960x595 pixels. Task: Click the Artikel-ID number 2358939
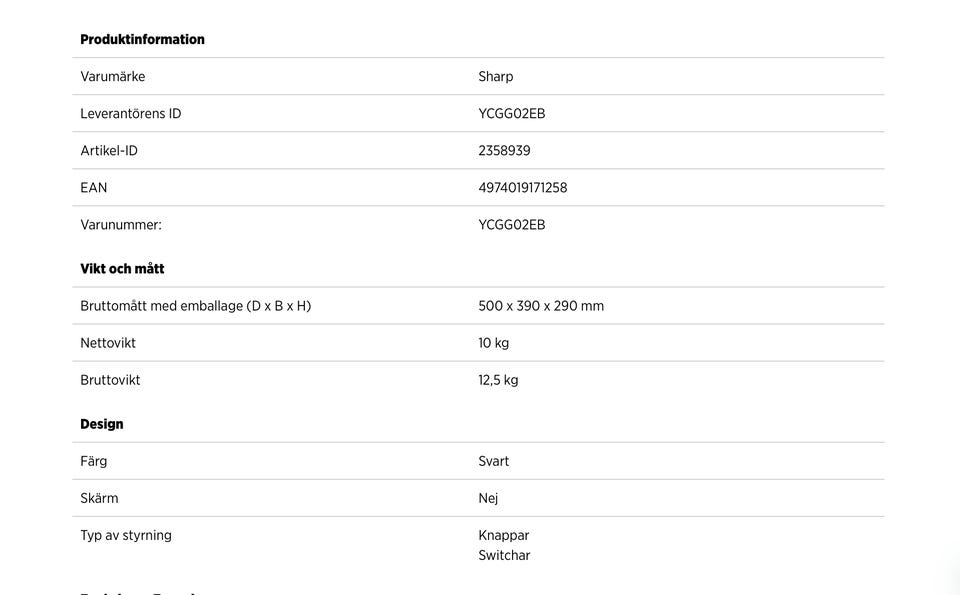tap(504, 151)
